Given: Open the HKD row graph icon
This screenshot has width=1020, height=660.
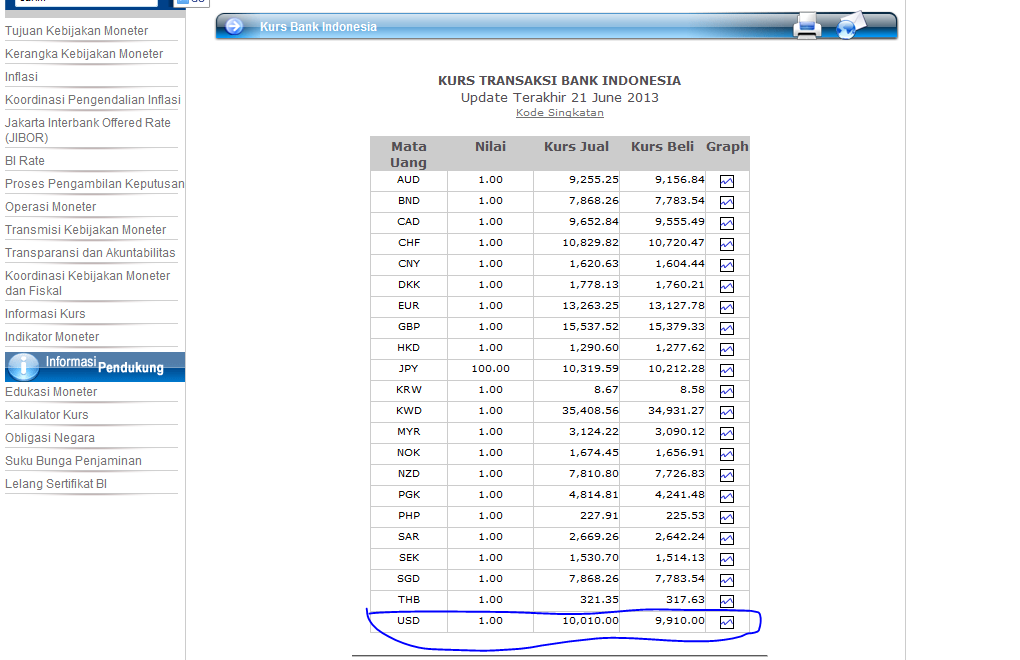Looking at the screenshot, I should (x=727, y=349).
